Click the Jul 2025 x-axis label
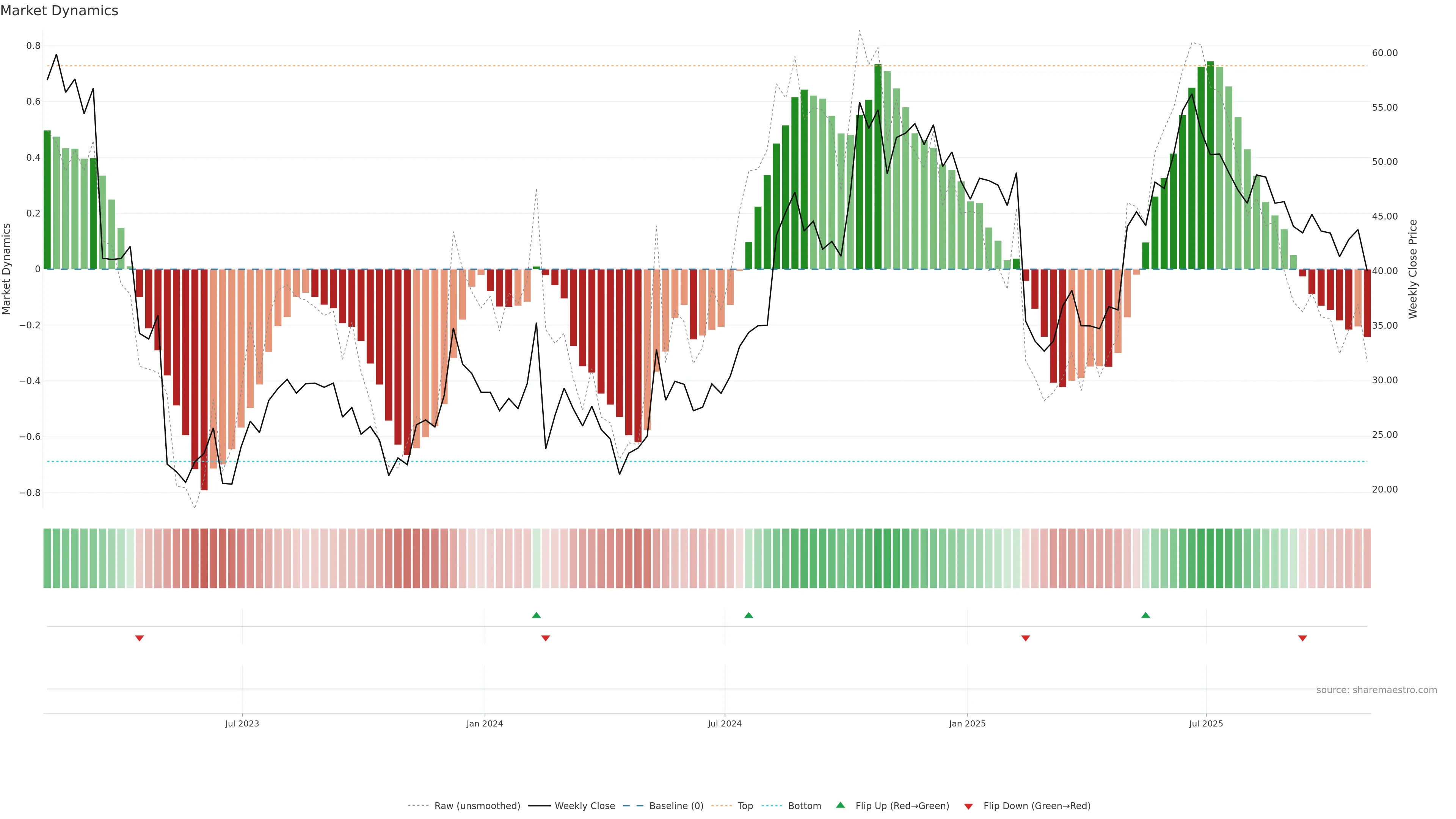This screenshot has width=1456, height=819. click(x=1206, y=723)
